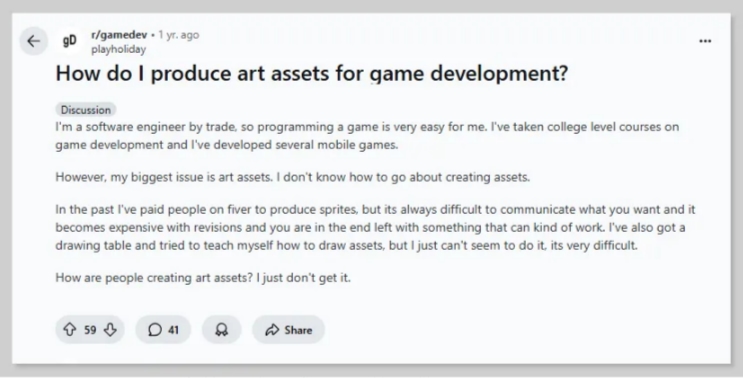Open the gD subreddit avatar

70,41
